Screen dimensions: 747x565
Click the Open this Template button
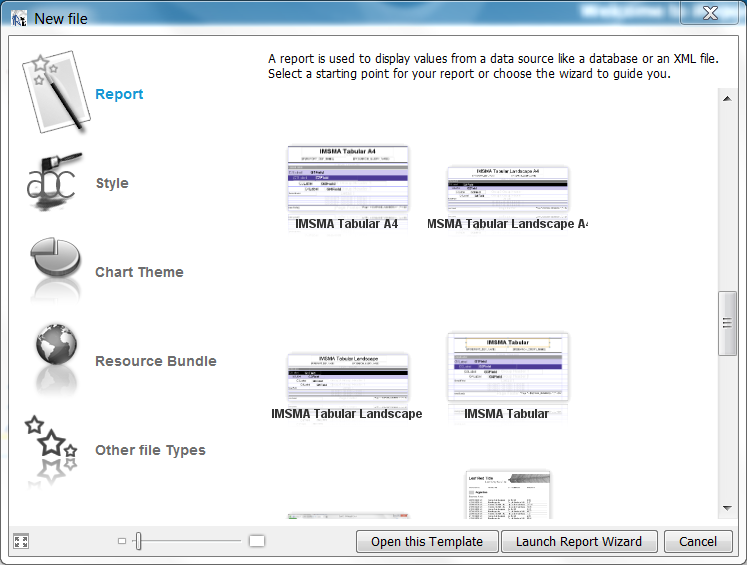click(x=427, y=541)
